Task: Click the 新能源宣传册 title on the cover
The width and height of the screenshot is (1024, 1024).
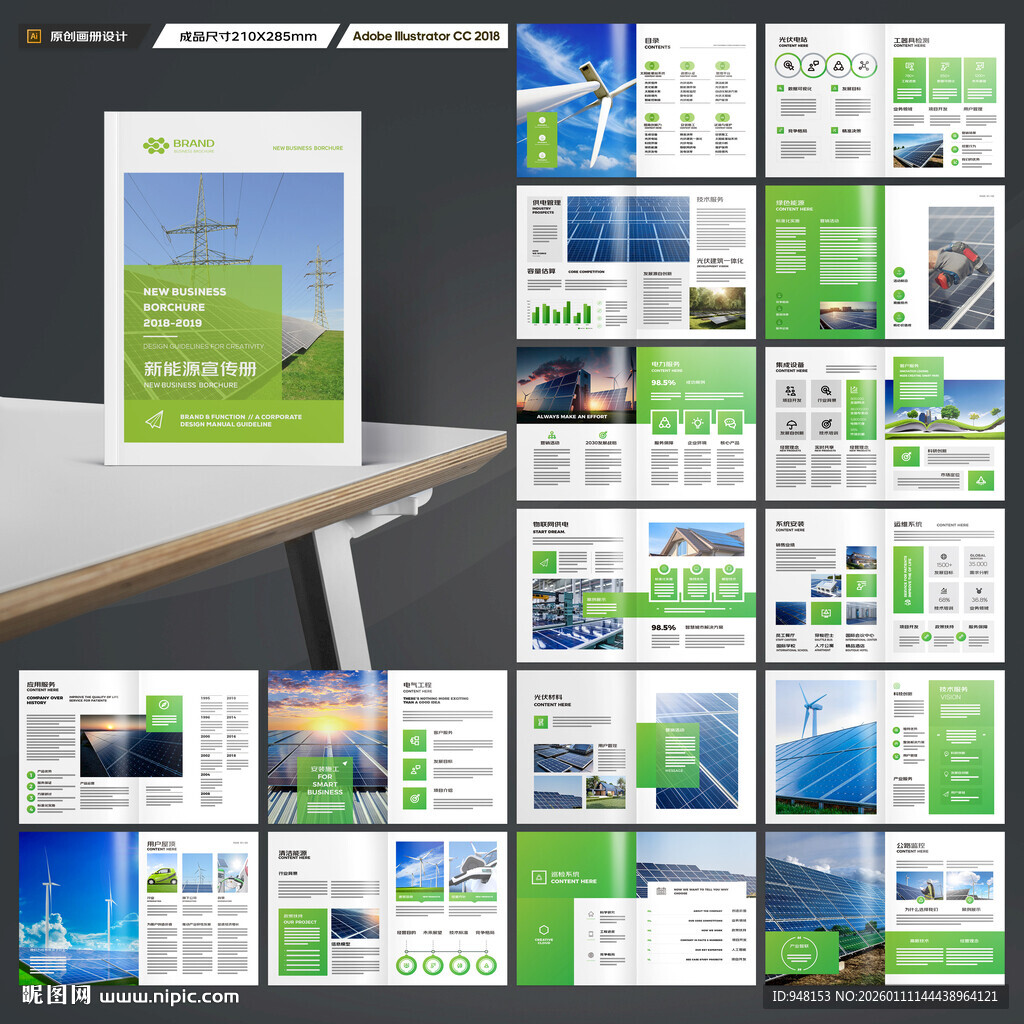Action: click(200, 369)
